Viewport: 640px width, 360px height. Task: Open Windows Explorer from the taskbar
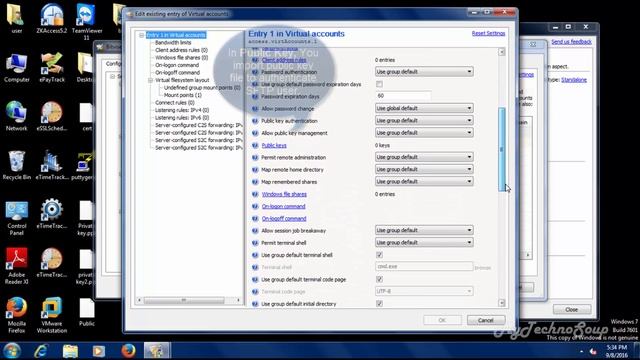(x=70, y=351)
